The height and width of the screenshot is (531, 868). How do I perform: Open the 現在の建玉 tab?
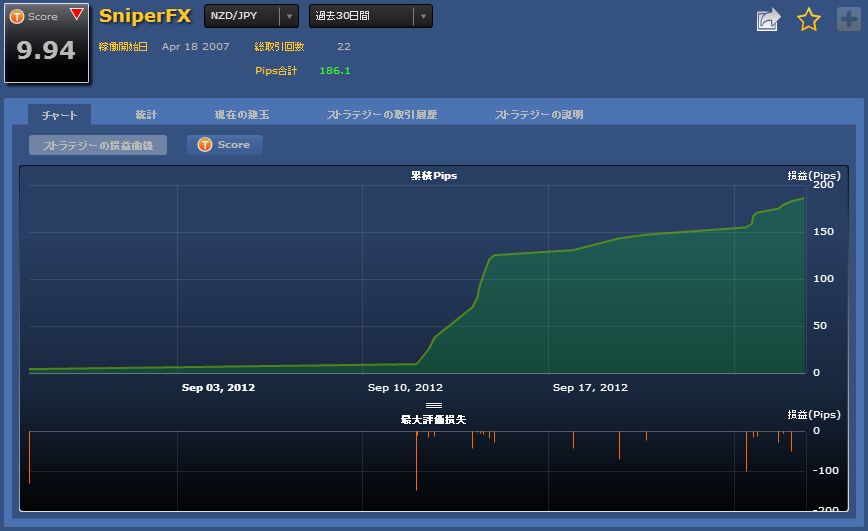(242, 115)
